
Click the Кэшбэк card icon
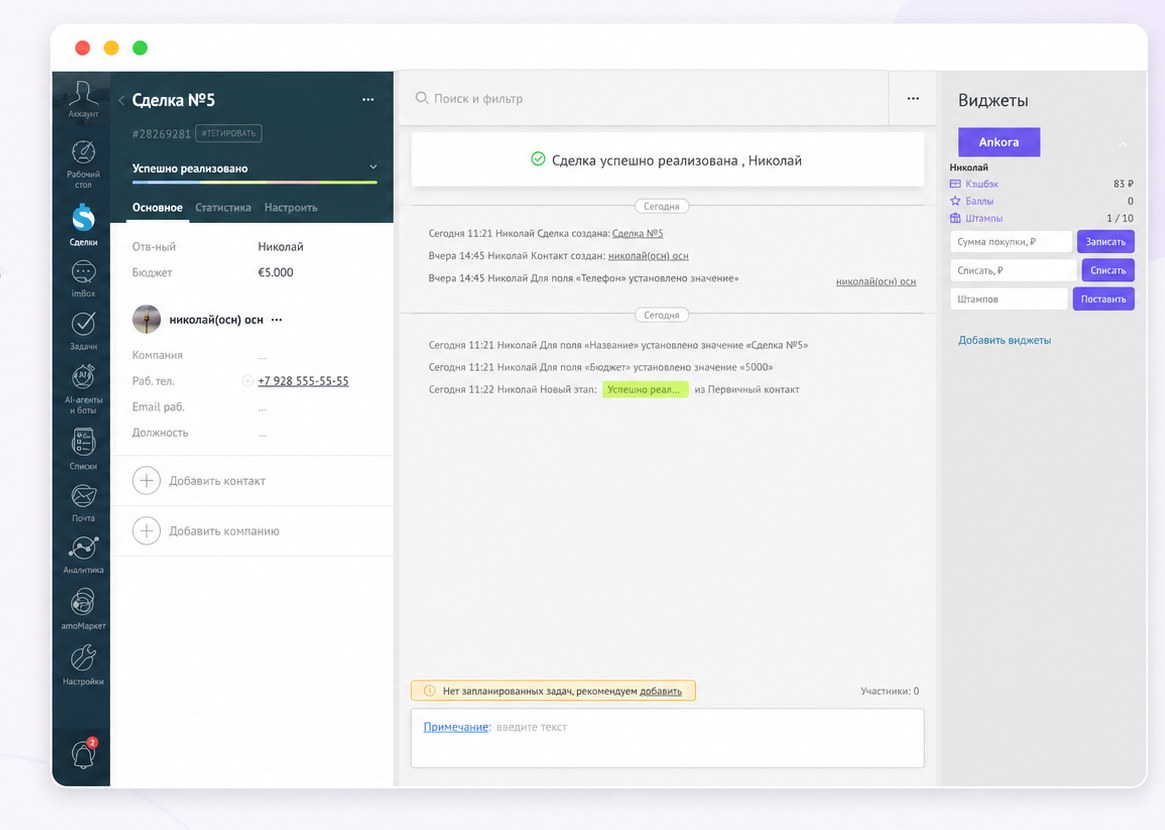pyautogui.click(x=955, y=184)
